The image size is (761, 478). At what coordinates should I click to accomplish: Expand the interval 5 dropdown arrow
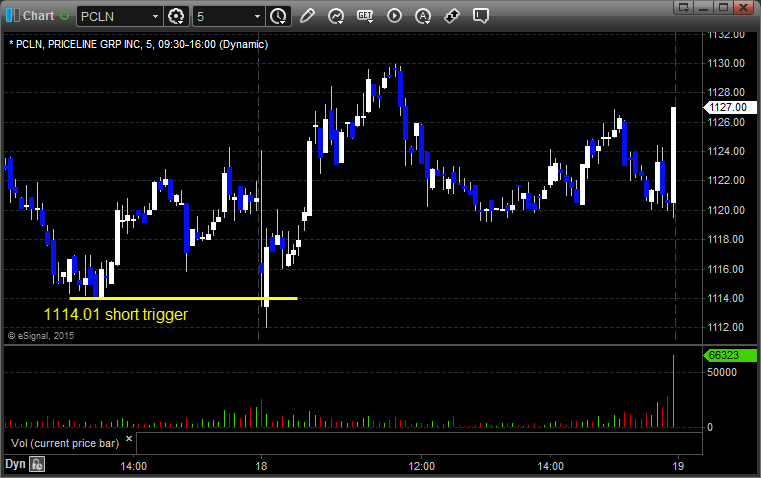[257, 16]
